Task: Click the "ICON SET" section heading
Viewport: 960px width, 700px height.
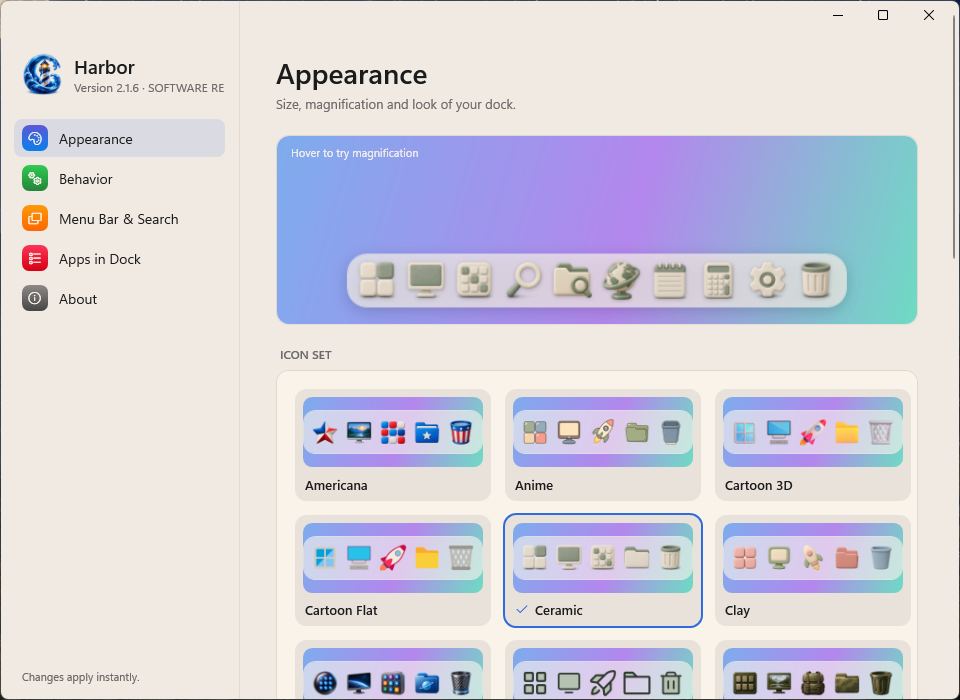Action: pos(306,355)
